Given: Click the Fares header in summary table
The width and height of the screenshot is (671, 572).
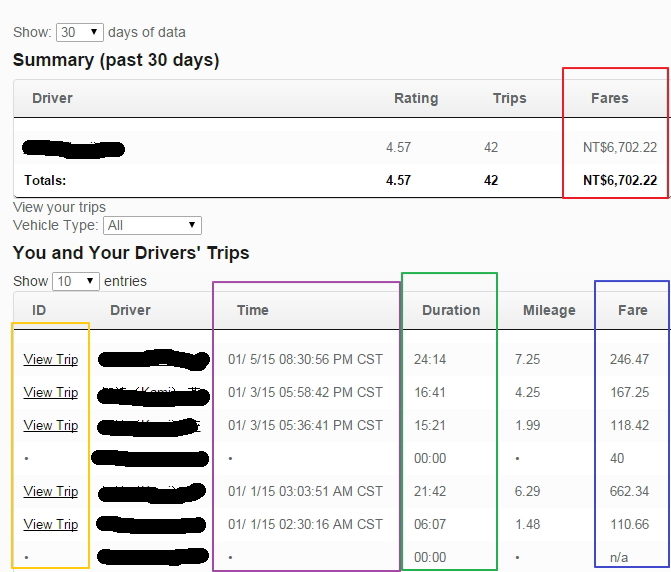Looking at the screenshot, I should click(609, 98).
